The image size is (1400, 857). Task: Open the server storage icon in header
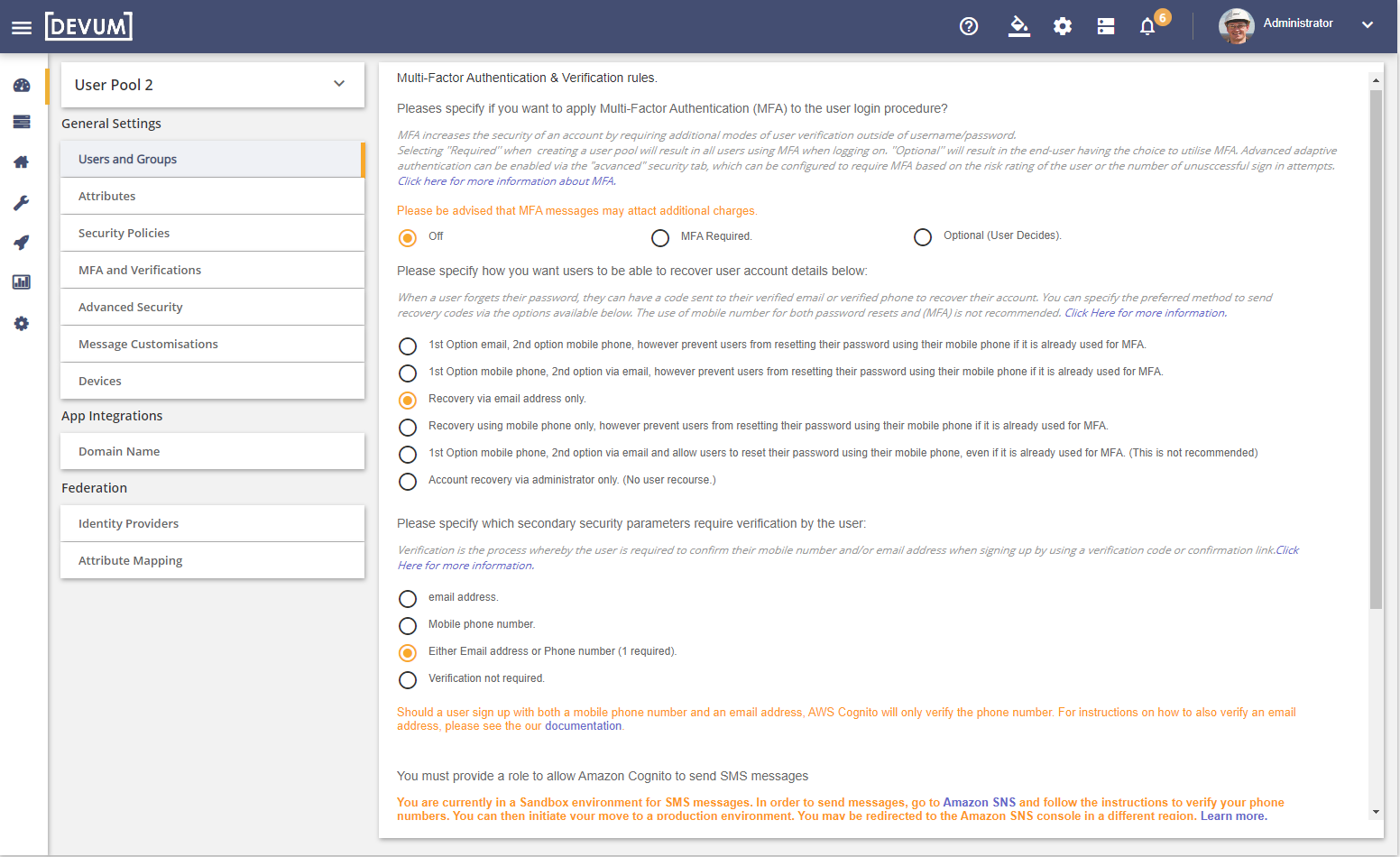click(x=1106, y=26)
